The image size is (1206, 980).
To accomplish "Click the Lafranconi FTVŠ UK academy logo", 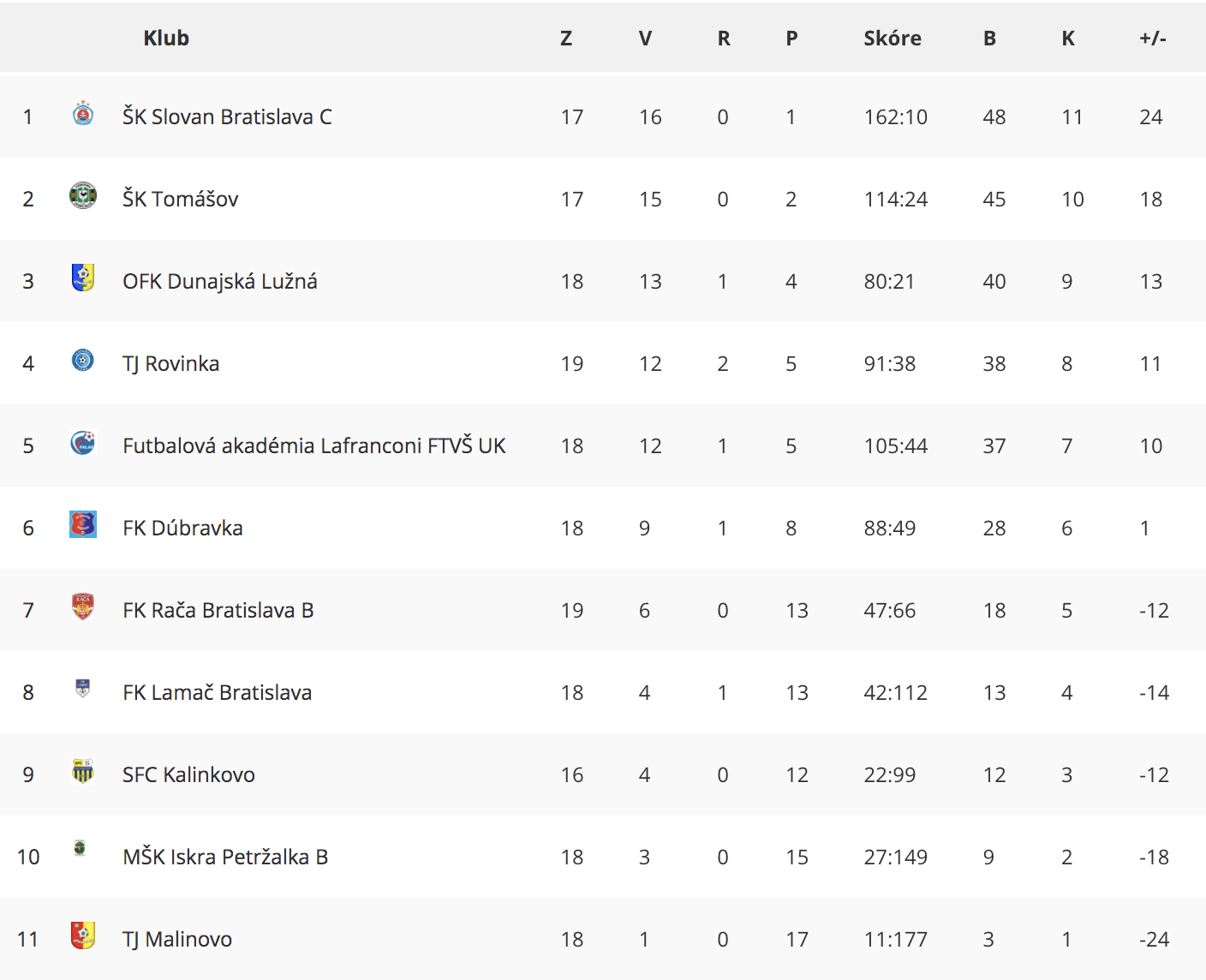I will (83, 443).
